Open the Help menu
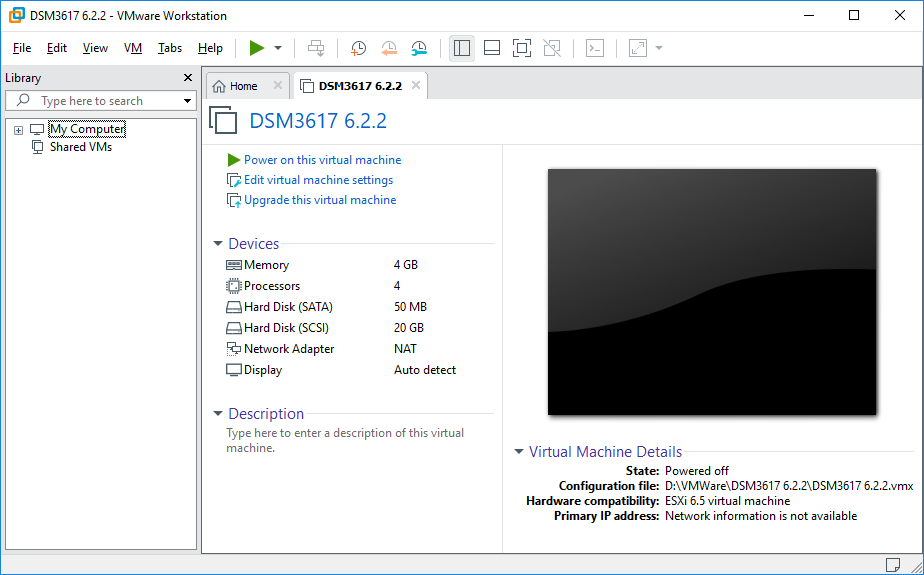924x575 pixels. click(x=210, y=48)
